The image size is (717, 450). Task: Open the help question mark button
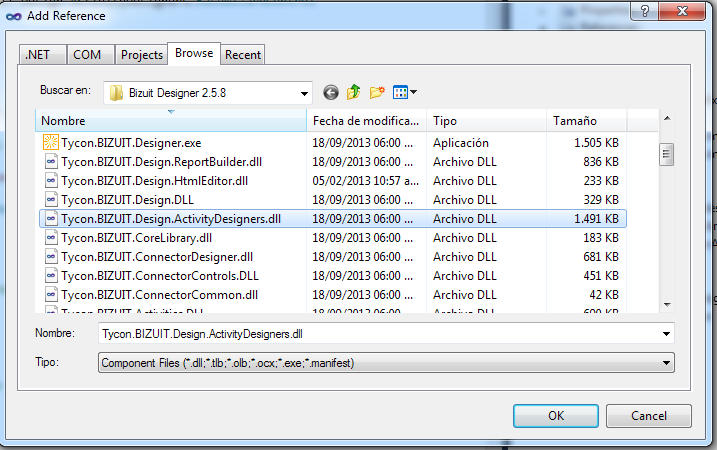[x=645, y=11]
